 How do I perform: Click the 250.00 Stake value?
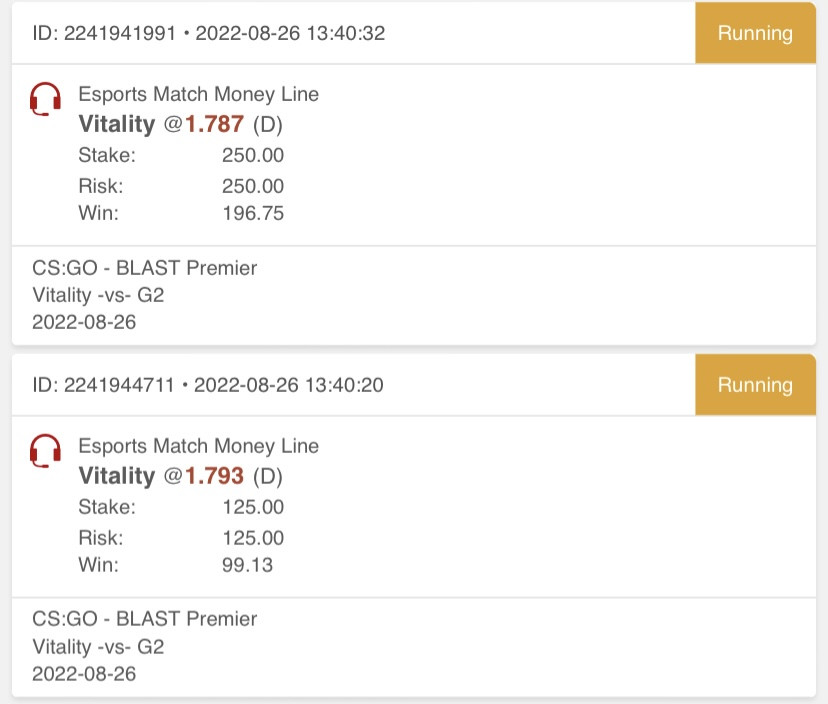253,155
